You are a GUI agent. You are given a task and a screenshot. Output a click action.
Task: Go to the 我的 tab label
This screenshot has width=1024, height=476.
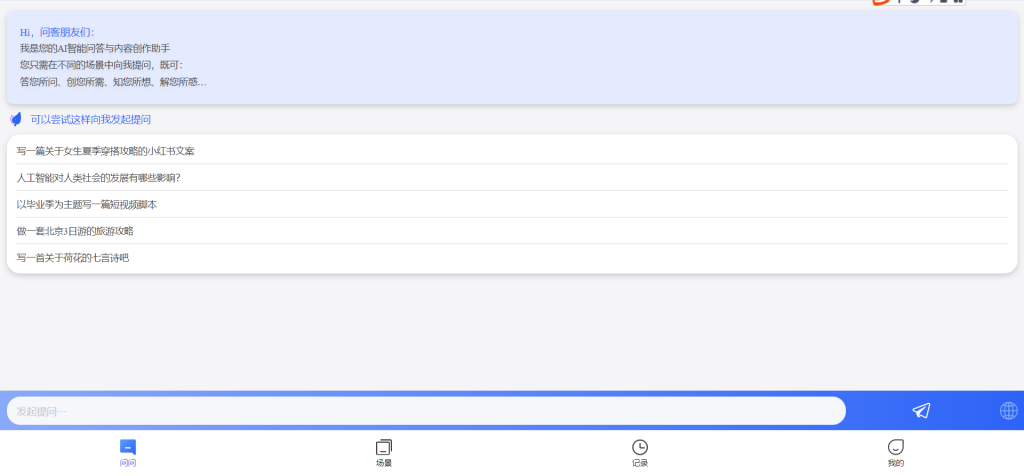tap(896, 464)
